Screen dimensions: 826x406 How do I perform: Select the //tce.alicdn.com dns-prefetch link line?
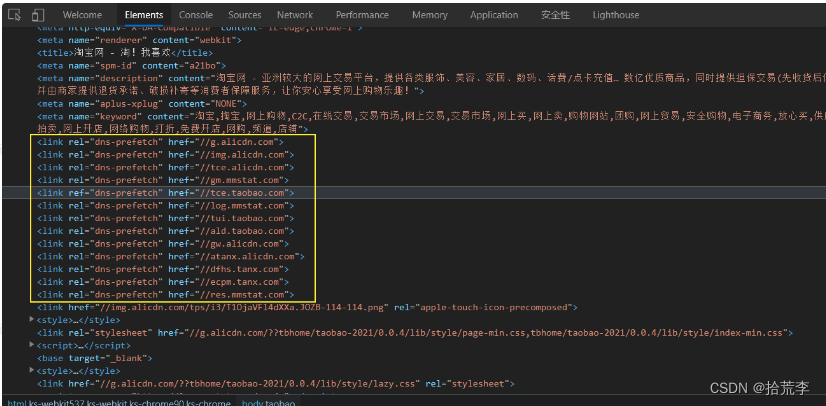pyautogui.click(x=165, y=167)
